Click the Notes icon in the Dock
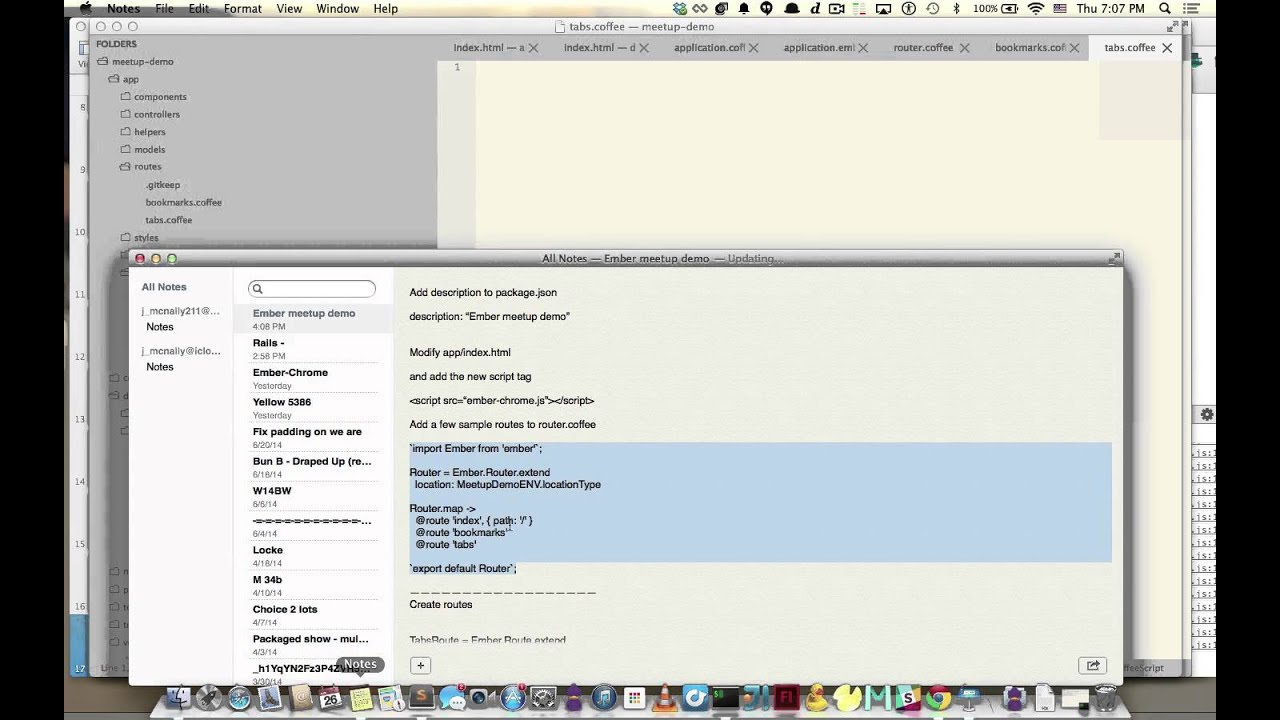 pos(360,697)
